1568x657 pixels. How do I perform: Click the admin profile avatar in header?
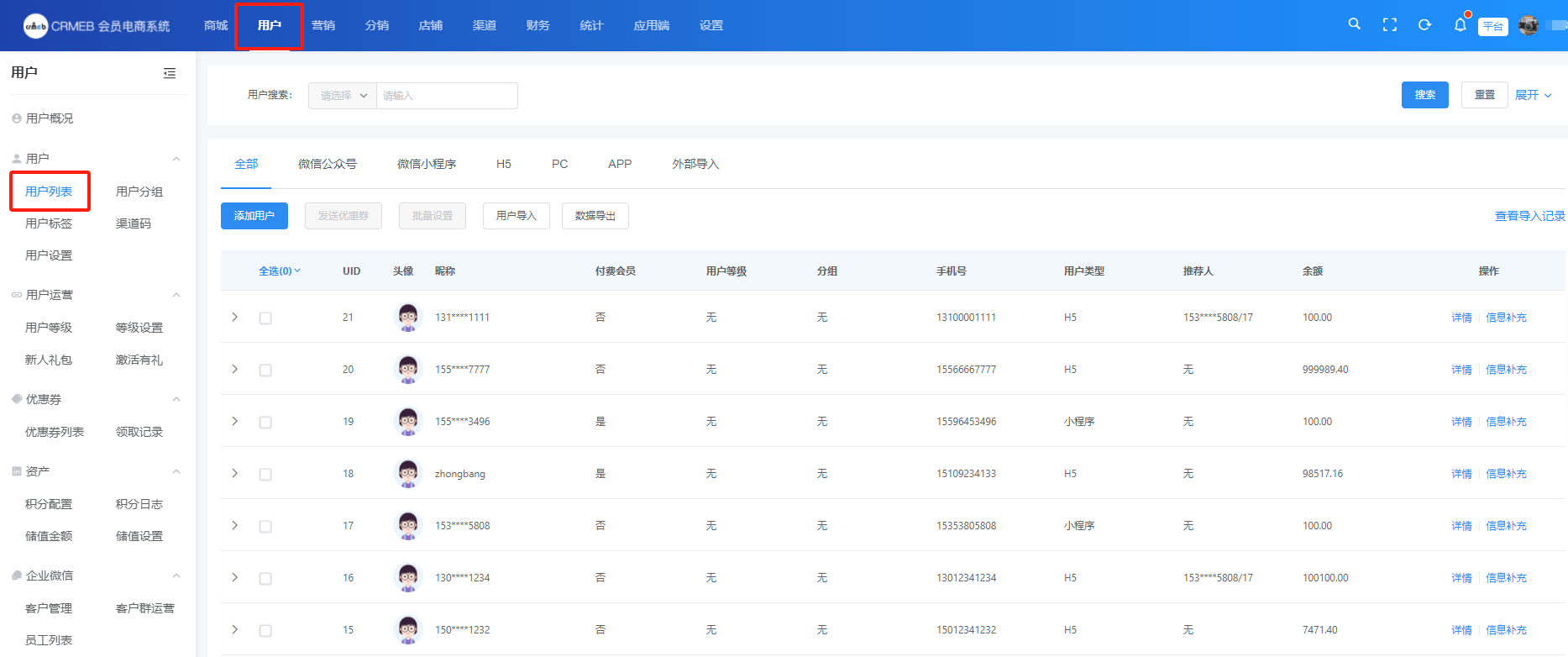pos(1529,25)
